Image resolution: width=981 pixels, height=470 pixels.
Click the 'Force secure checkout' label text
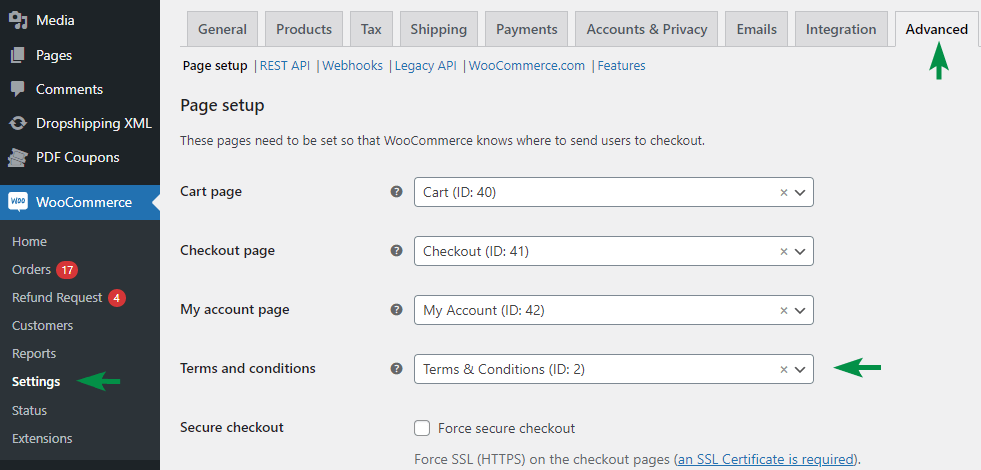click(x=506, y=429)
